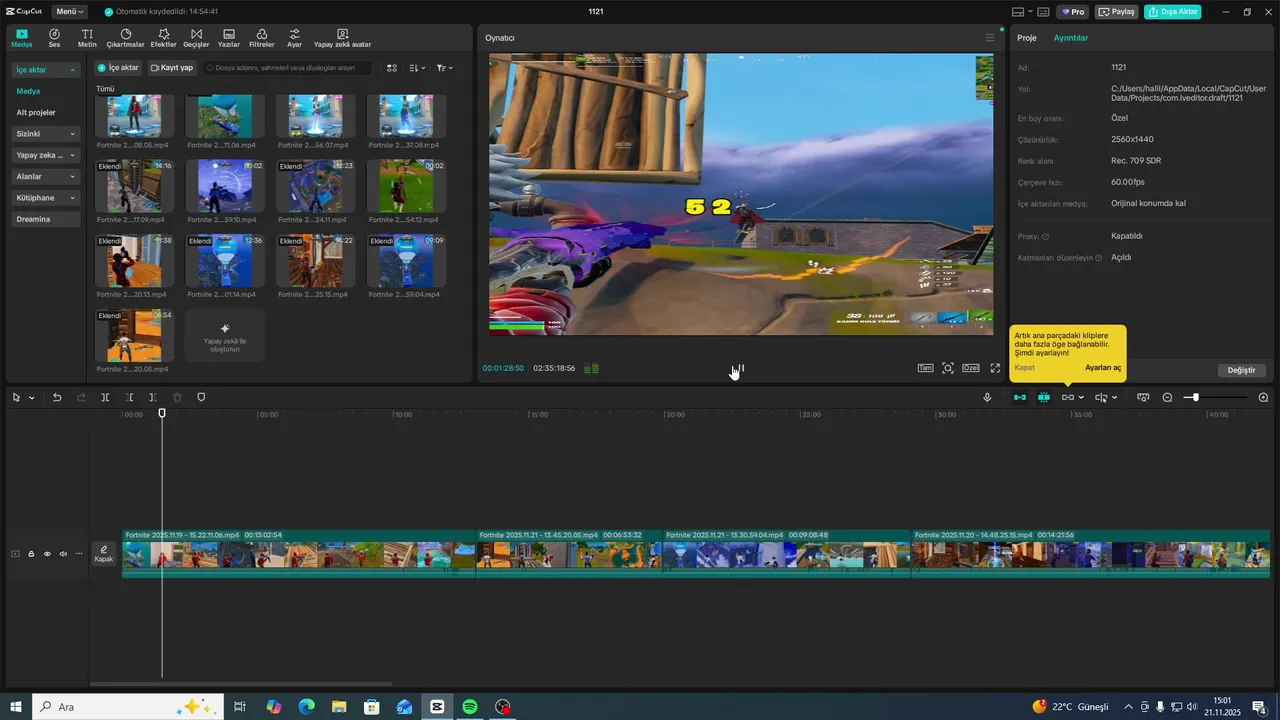Click the timeline zoom-out magnifier

tap(1167, 397)
